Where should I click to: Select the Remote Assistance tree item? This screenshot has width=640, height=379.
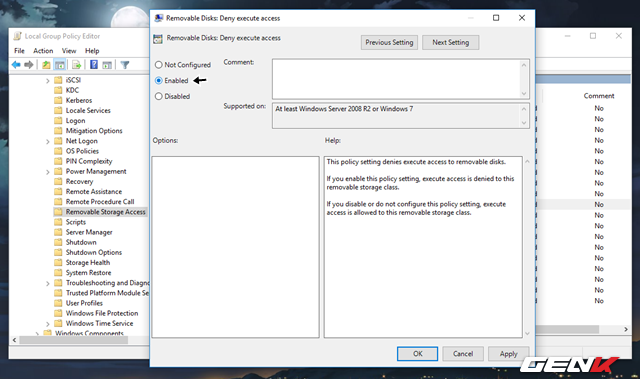(94, 192)
